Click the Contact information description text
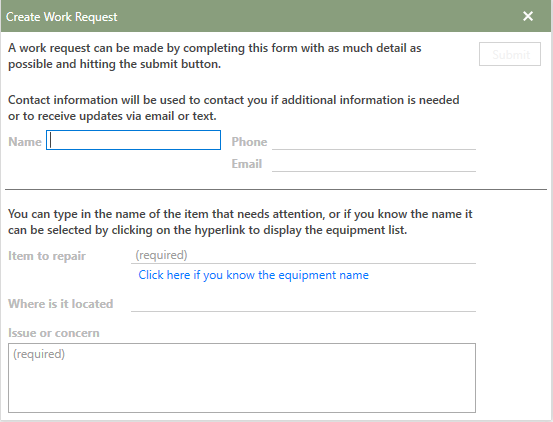 coord(233,108)
